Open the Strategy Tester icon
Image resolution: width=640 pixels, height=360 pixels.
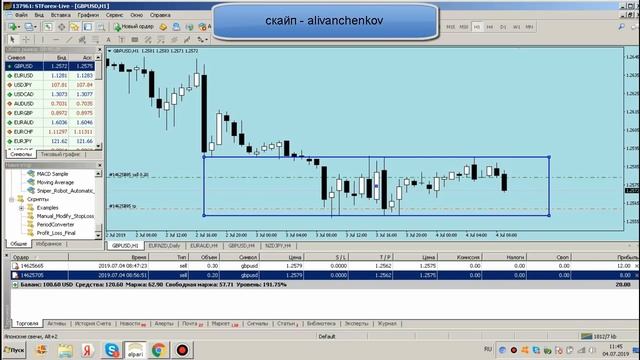coord(100,27)
